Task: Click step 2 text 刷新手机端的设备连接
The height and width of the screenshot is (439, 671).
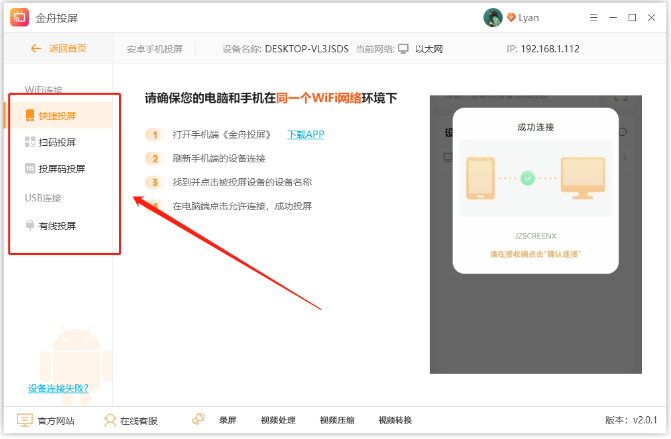Action: pos(219,158)
